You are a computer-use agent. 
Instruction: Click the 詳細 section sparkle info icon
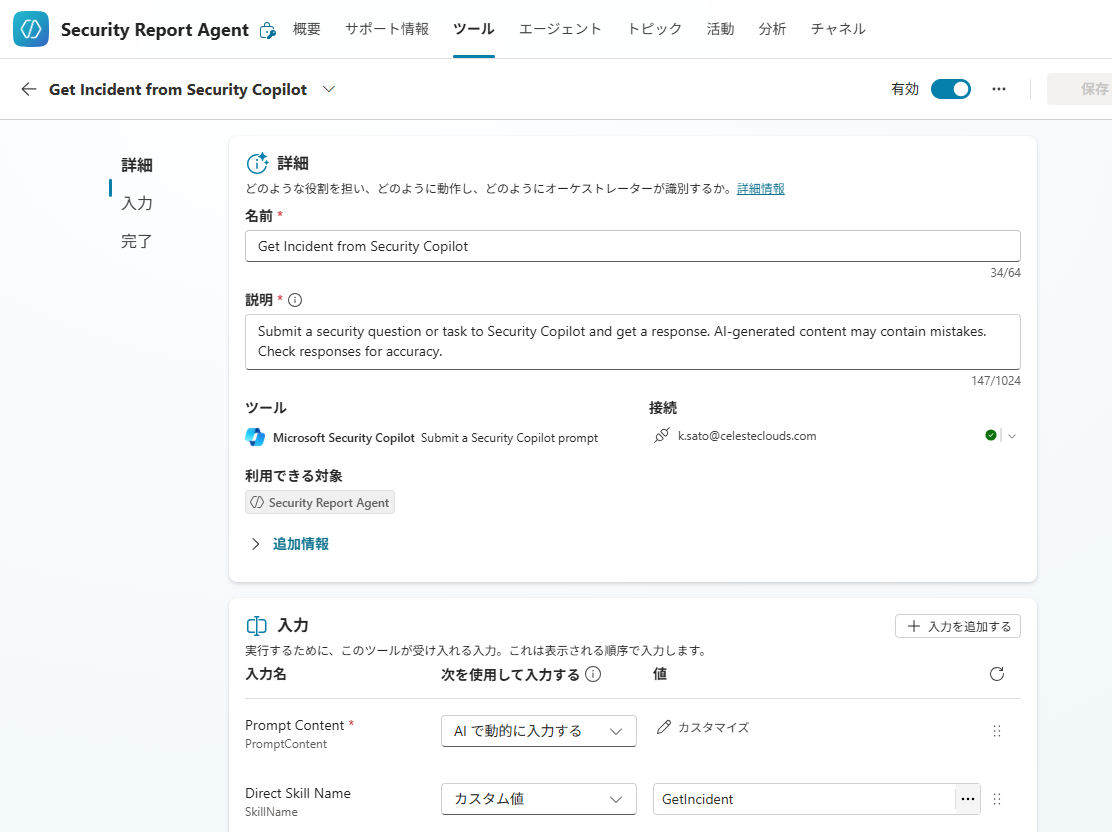click(x=257, y=163)
